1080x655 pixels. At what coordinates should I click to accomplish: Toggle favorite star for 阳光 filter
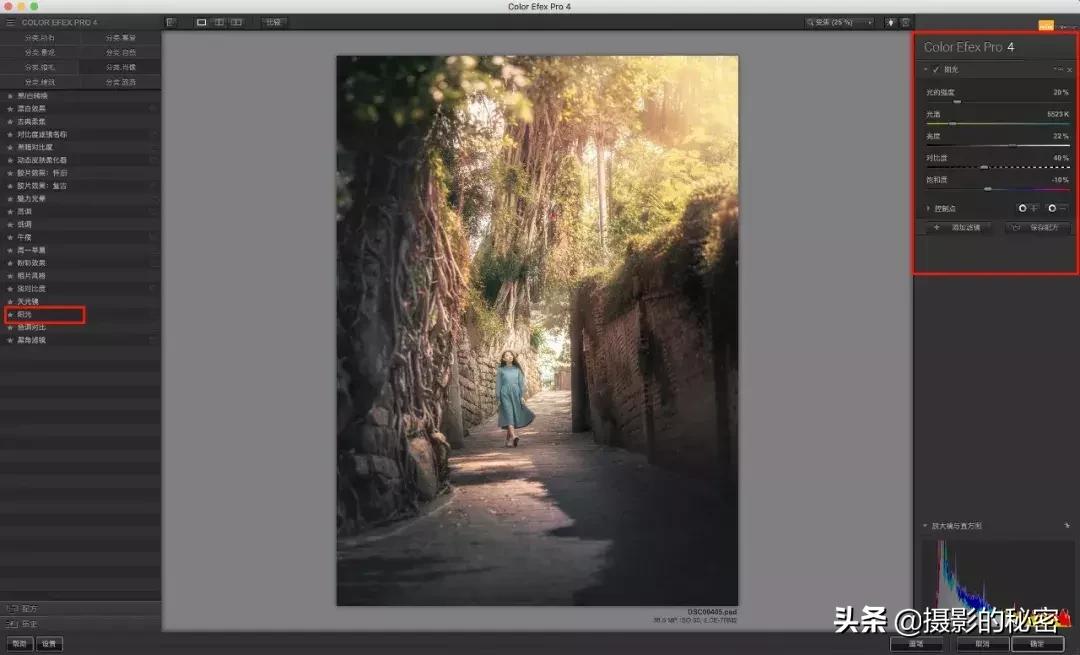(x=10, y=315)
